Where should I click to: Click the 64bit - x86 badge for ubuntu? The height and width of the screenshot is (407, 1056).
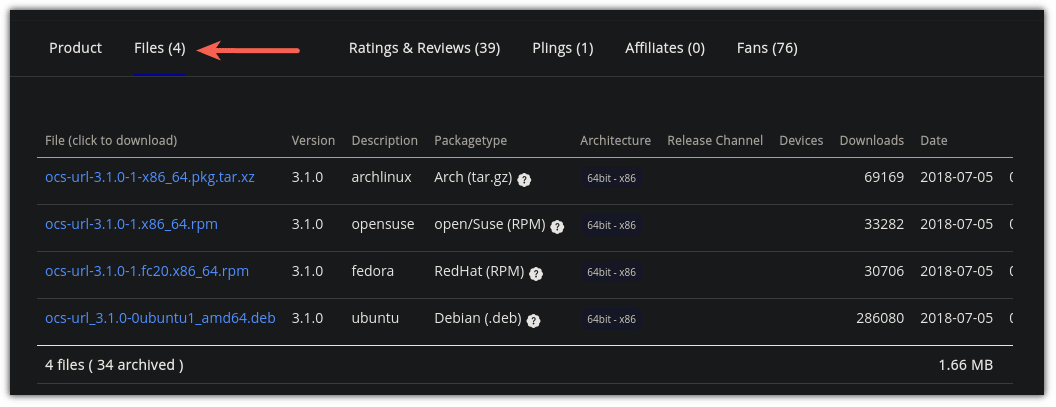(611, 319)
